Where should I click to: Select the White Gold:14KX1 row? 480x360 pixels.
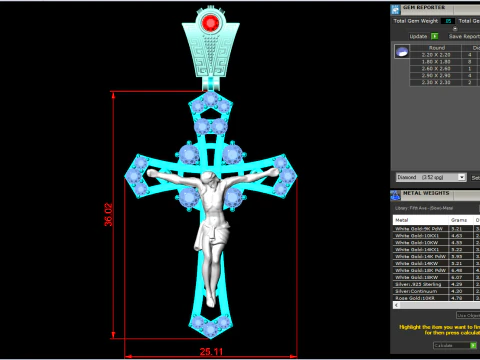(437, 250)
